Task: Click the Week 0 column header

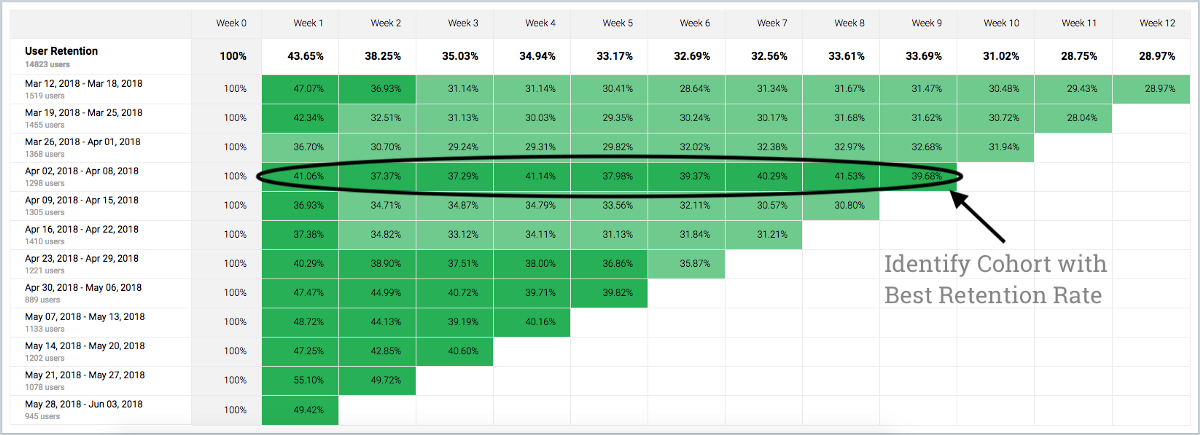Action: click(x=229, y=22)
